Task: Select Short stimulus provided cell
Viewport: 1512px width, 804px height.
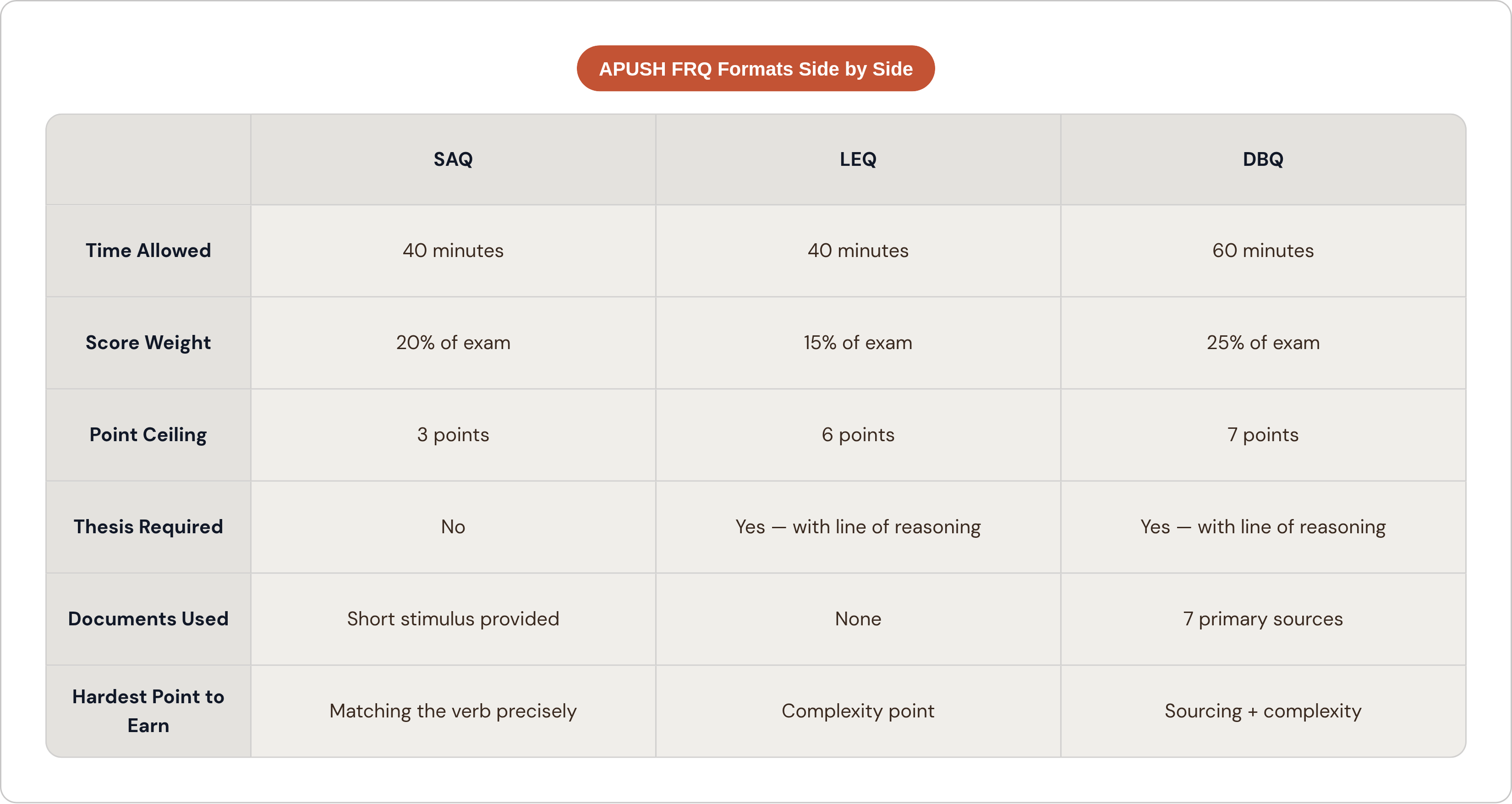Action: [x=453, y=619]
